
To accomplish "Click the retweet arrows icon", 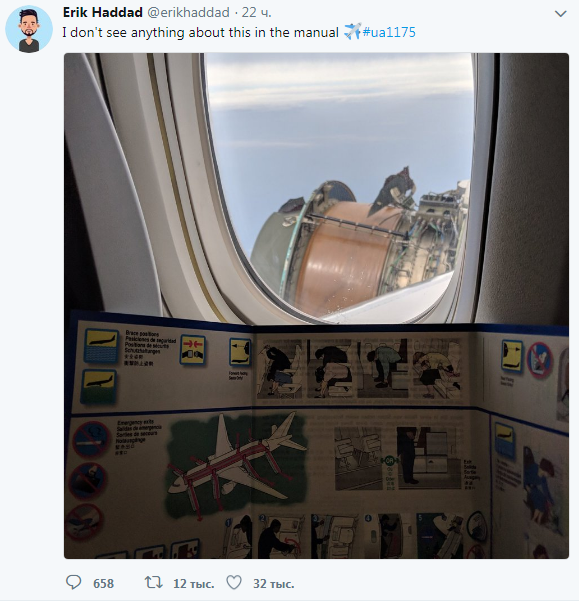I will tap(154, 583).
